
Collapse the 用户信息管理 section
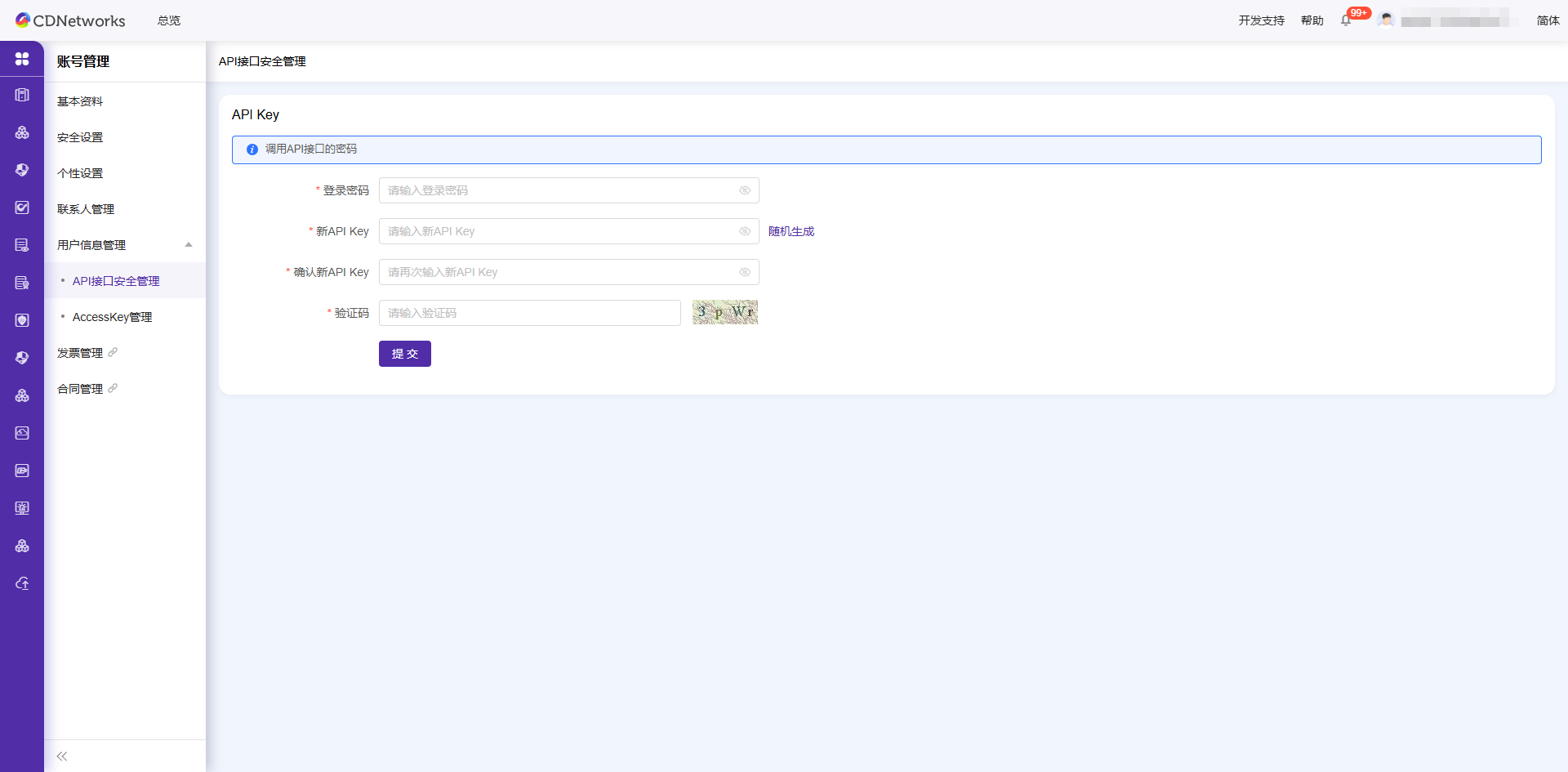point(189,244)
